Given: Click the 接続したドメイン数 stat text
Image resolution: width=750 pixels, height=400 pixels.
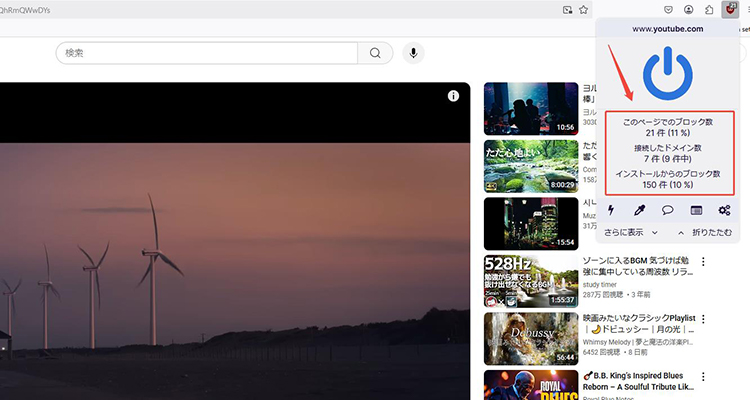Looking at the screenshot, I should 668,148.
